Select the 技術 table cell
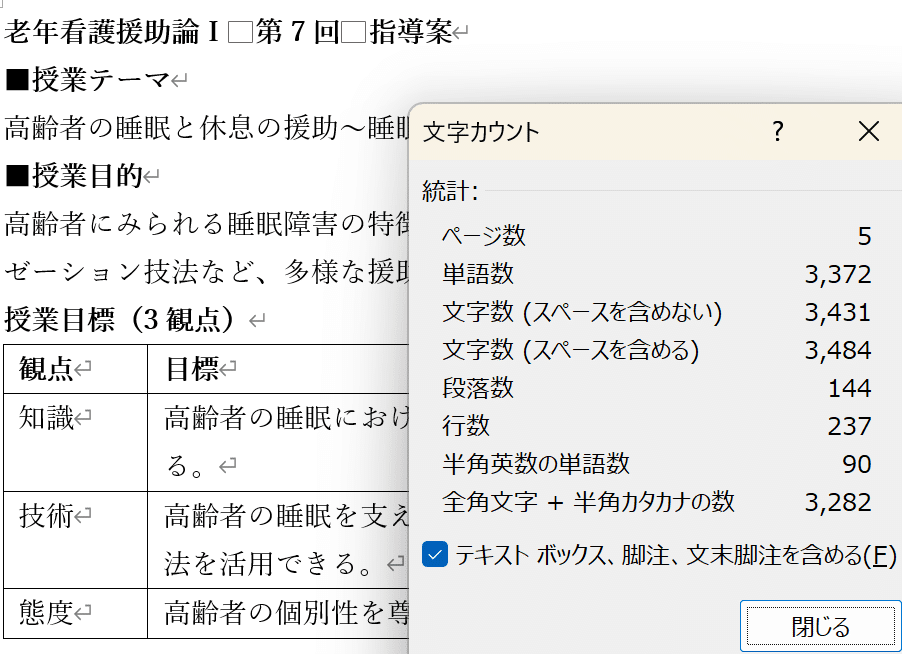 [47, 516]
